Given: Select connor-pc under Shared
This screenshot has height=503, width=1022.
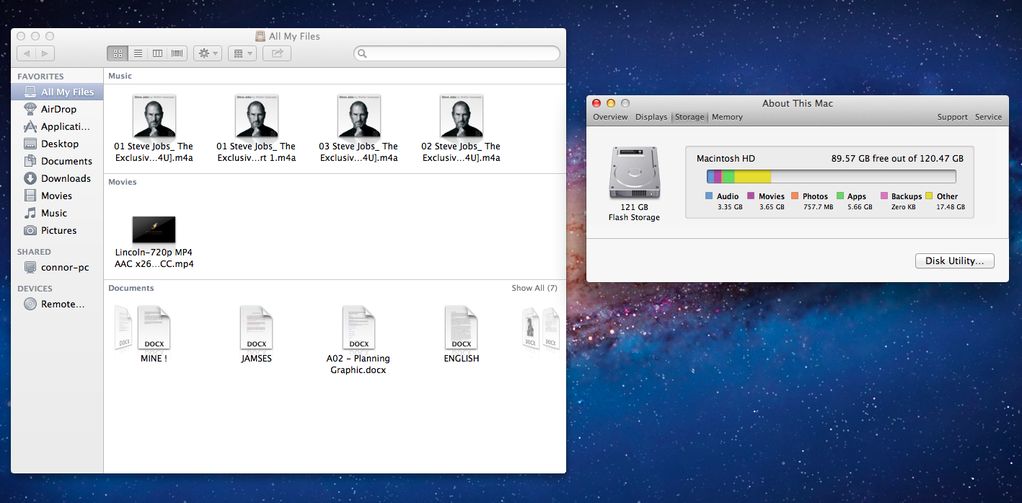Looking at the screenshot, I should point(57,267).
